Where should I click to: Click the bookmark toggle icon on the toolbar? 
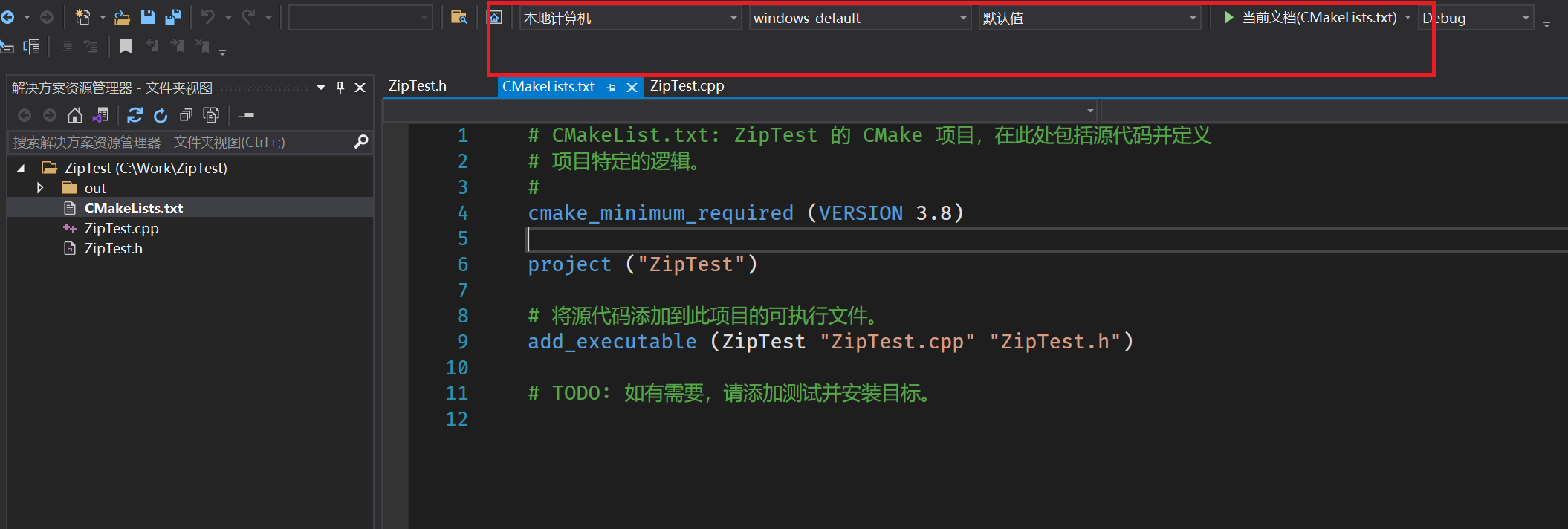tap(125, 46)
